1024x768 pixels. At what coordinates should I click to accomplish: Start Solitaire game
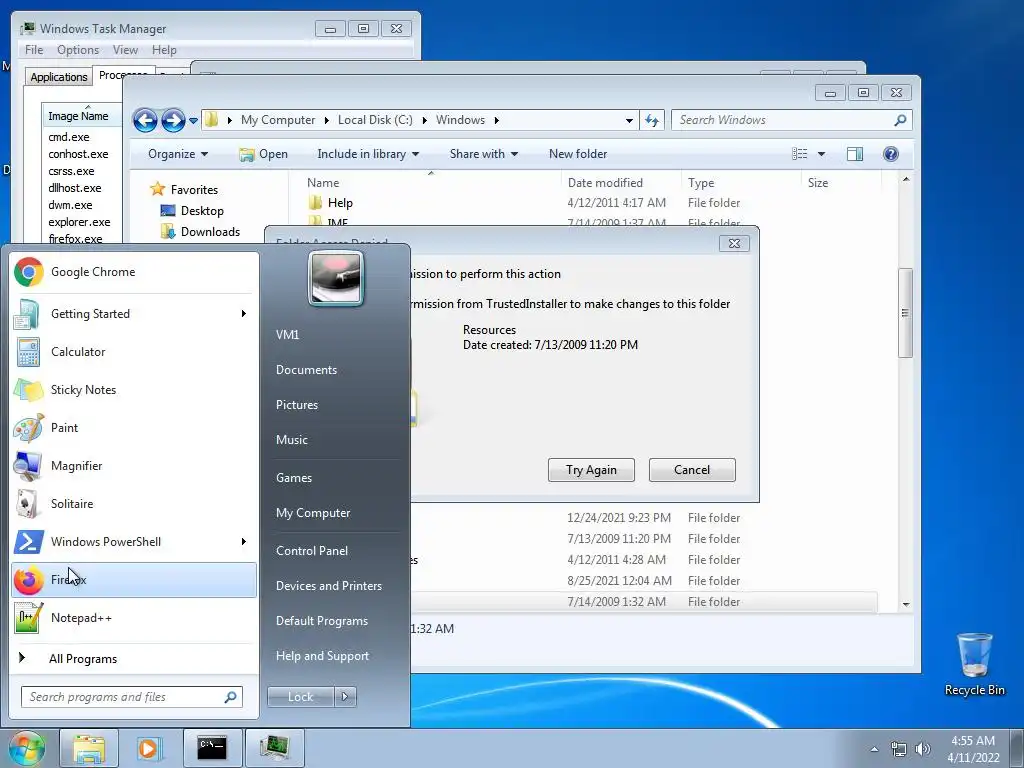pyautogui.click(x=134, y=504)
